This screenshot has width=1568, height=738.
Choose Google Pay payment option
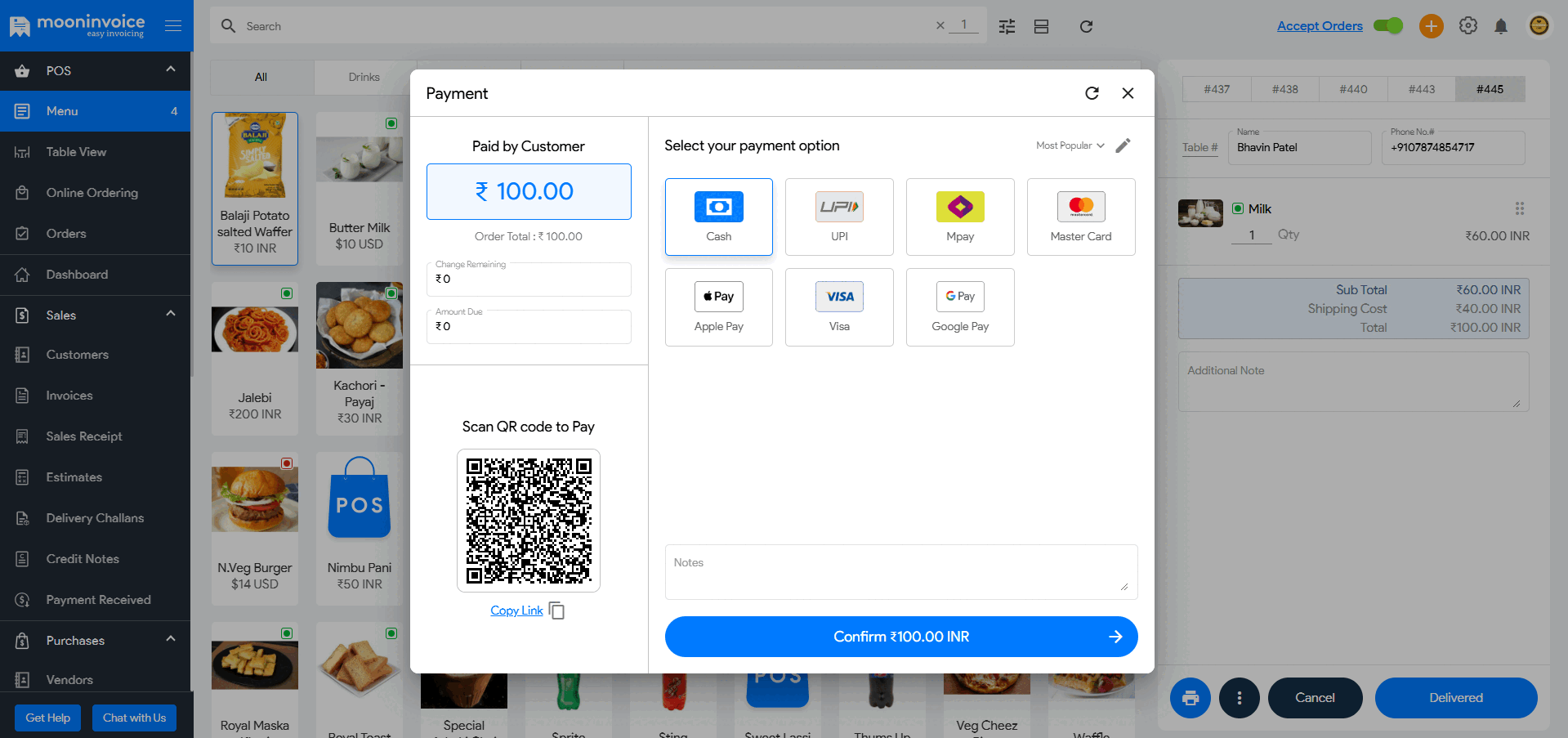[960, 307]
